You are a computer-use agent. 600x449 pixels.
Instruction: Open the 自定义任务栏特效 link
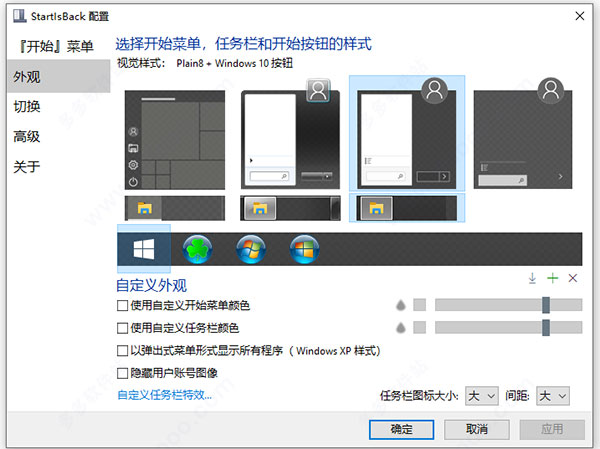click(165, 395)
